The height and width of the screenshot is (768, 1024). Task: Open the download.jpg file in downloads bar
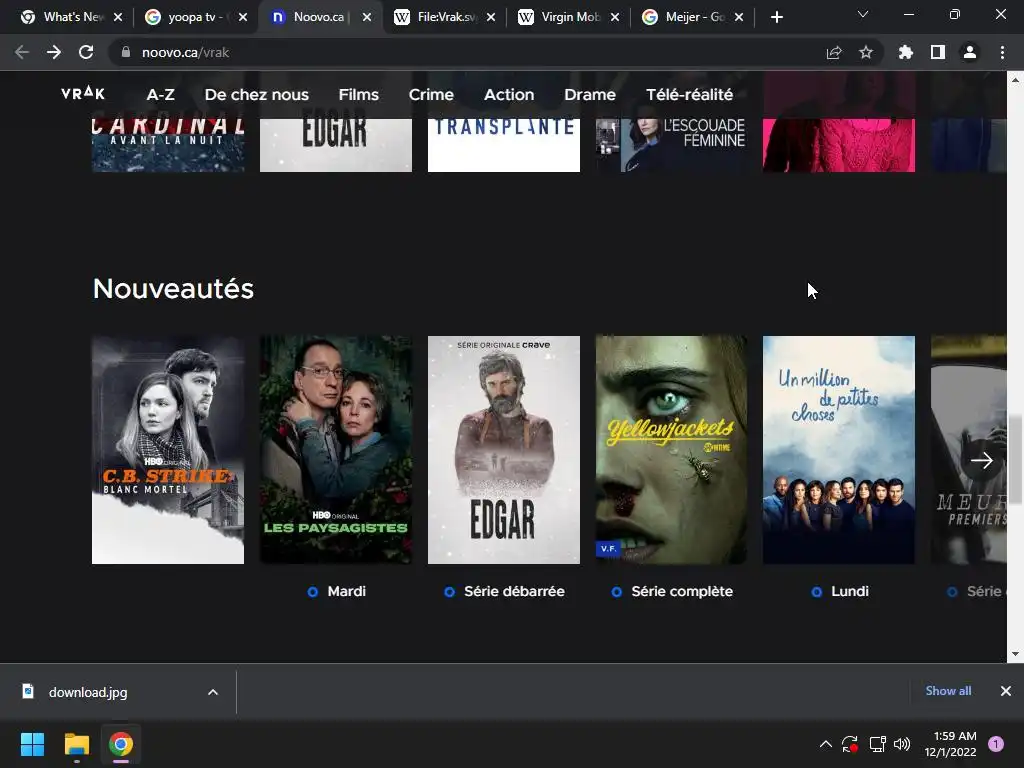pyautogui.click(x=88, y=692)
